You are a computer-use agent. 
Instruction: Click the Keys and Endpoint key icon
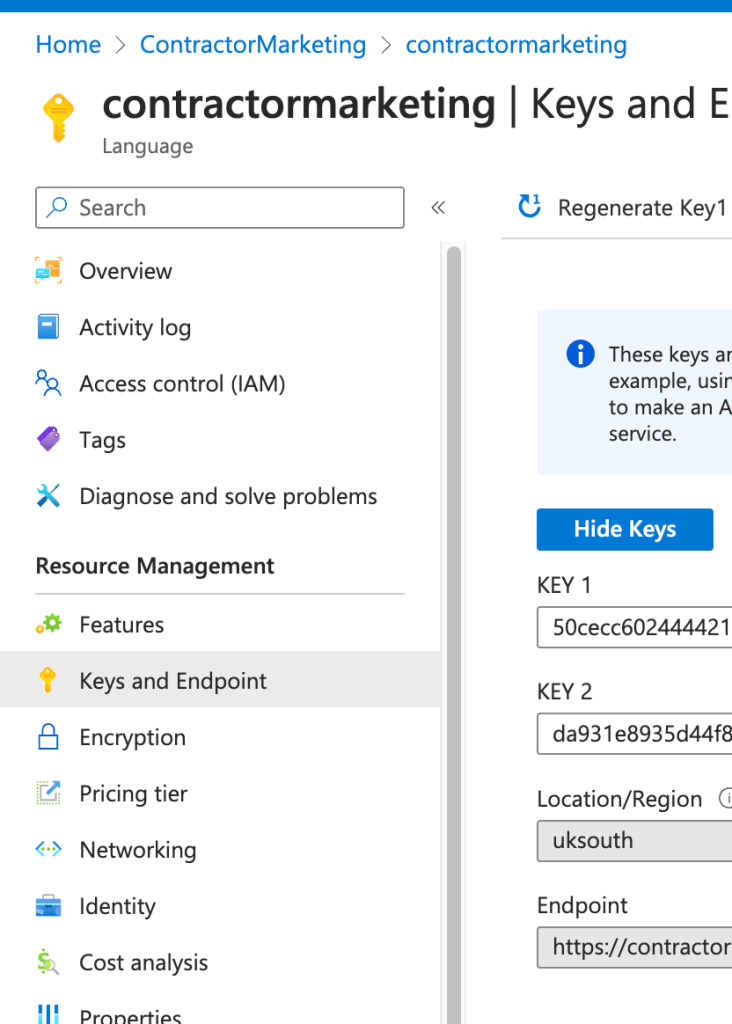[48, 680]
